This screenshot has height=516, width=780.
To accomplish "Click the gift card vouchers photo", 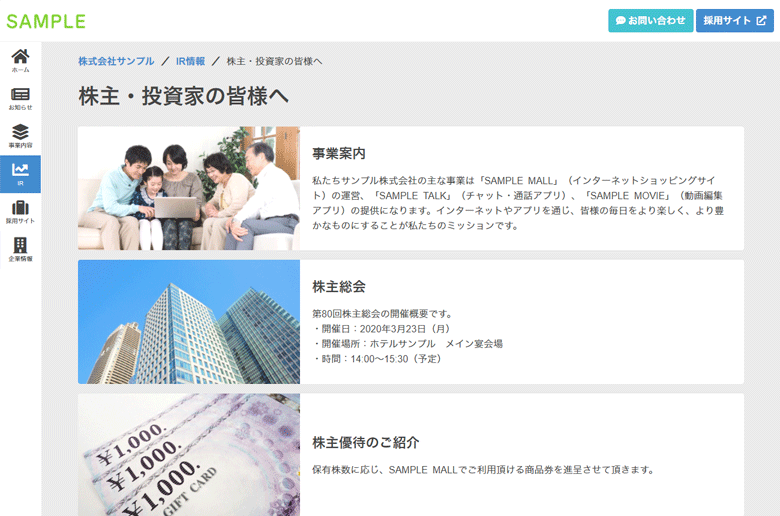I will pos(189,455).
